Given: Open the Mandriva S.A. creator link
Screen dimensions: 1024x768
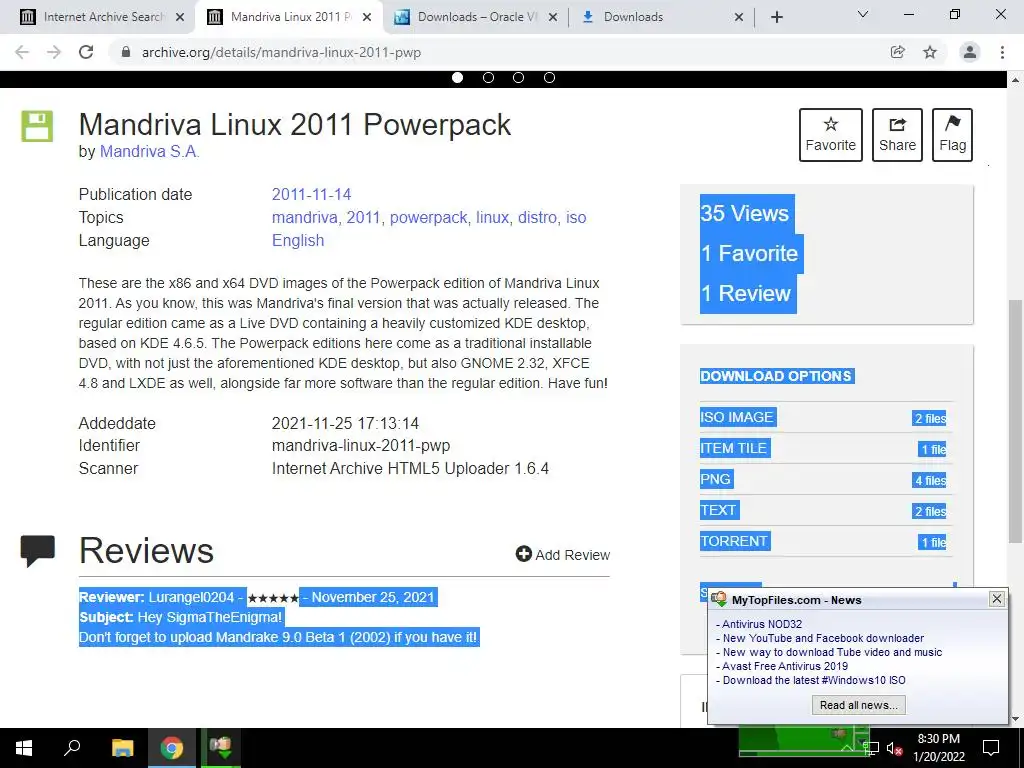Looking at the screenshot, I should (x=150, y=152).
